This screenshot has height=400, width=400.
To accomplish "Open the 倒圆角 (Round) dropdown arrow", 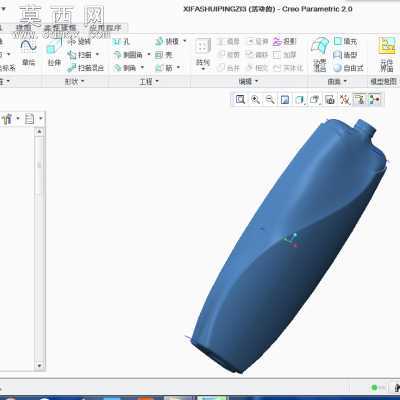I will [x=148, y=54].
